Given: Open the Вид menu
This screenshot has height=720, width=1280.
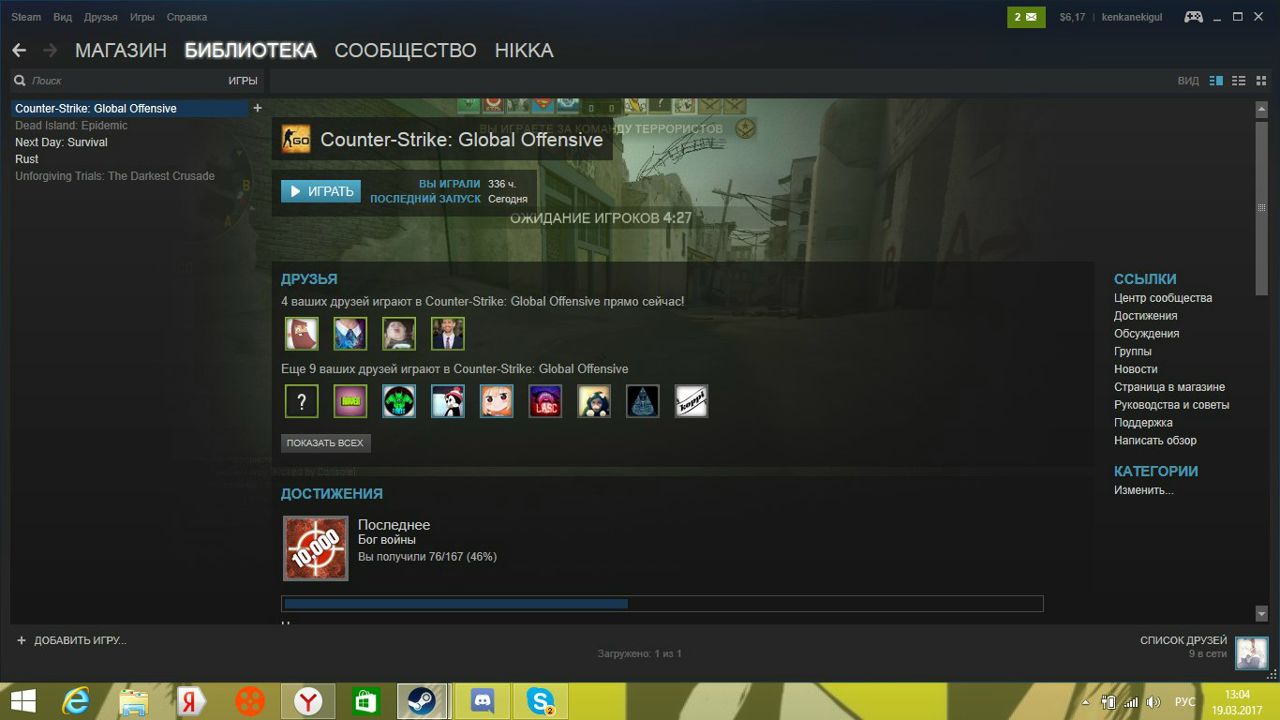Looking at the screenshot, I should (x=62, y=17).
